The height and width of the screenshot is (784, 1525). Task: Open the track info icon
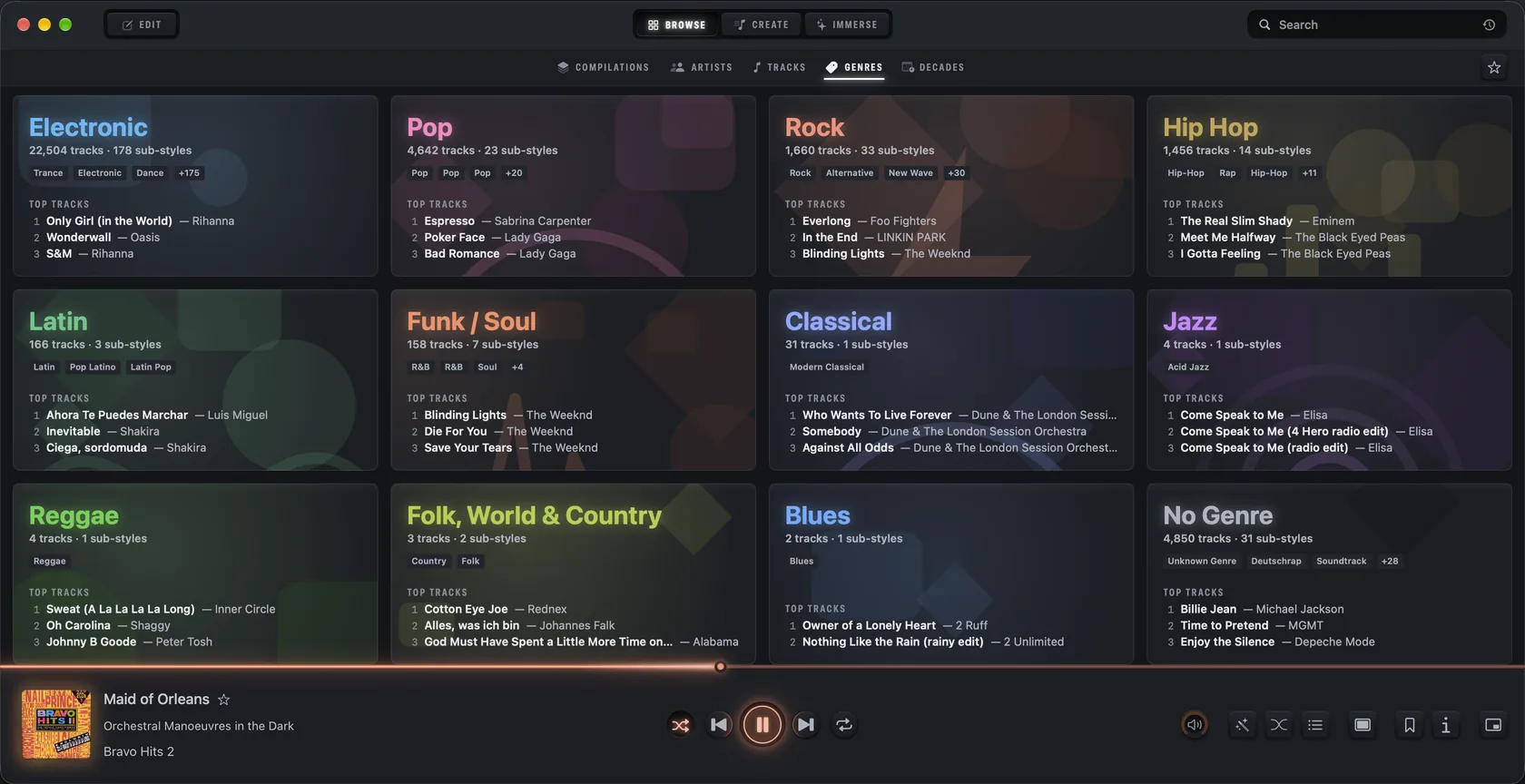pyautogui.click(x=1446, y=725)
